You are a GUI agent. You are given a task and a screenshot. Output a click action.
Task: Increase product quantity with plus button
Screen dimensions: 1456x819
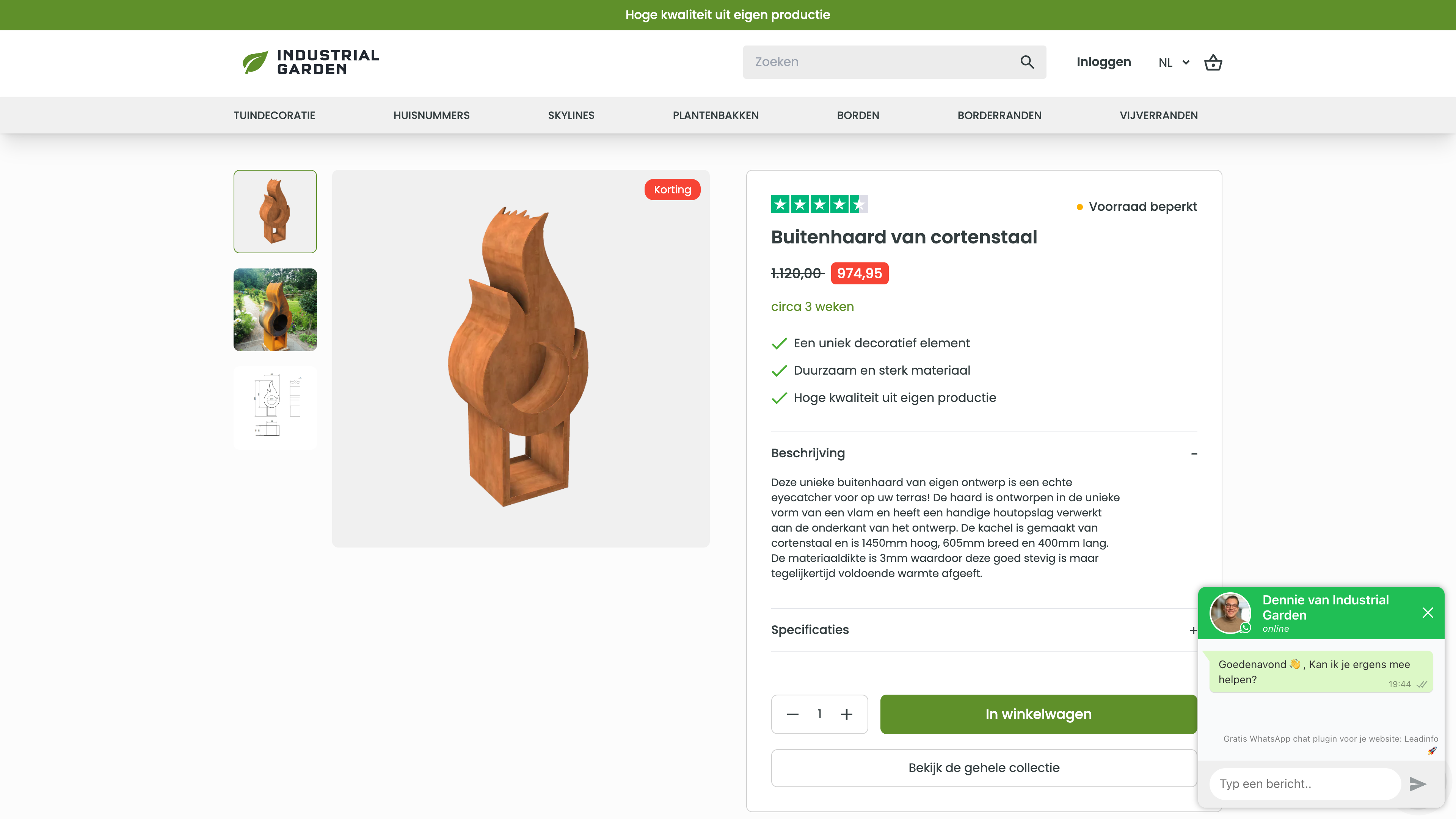click(x=847, y=714)
